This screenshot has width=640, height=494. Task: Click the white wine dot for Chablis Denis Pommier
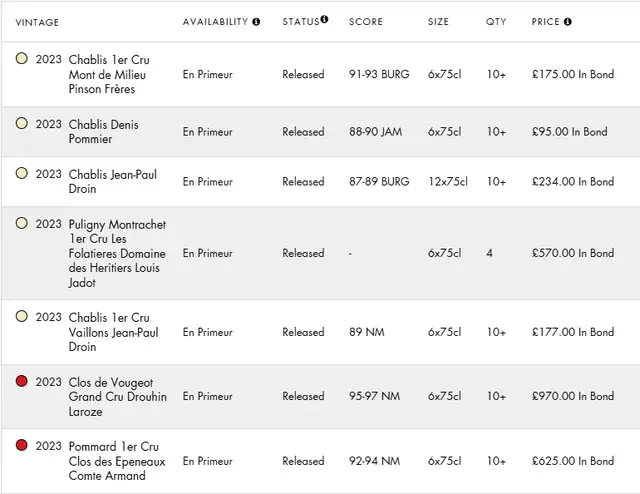[x=22, y=124]
